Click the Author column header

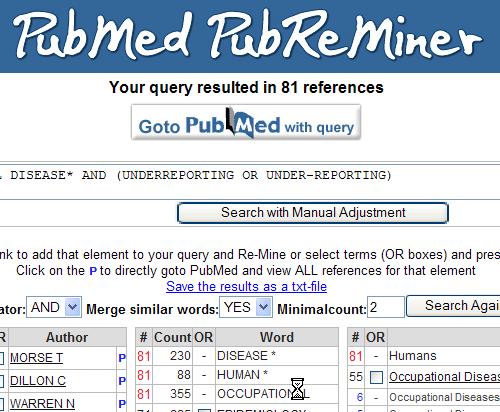pos(67,337)
